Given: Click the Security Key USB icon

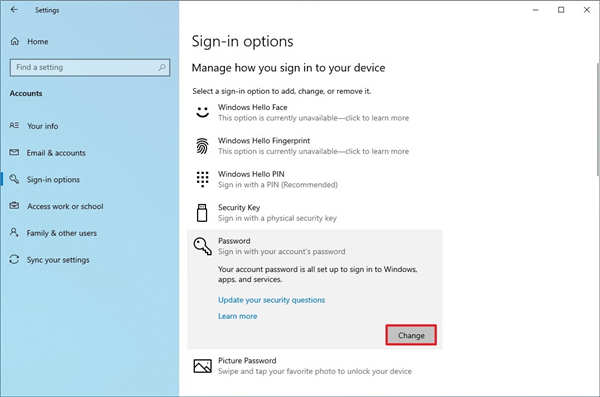Looking at the screenshot, I should coord(202,212).
